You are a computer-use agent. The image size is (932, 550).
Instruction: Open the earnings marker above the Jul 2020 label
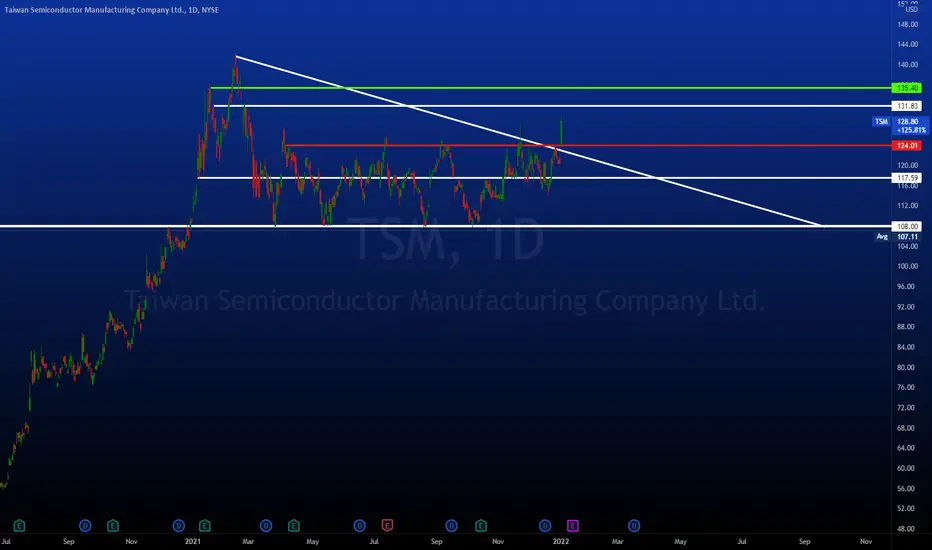pyautogui.click(x=19, y=526)
